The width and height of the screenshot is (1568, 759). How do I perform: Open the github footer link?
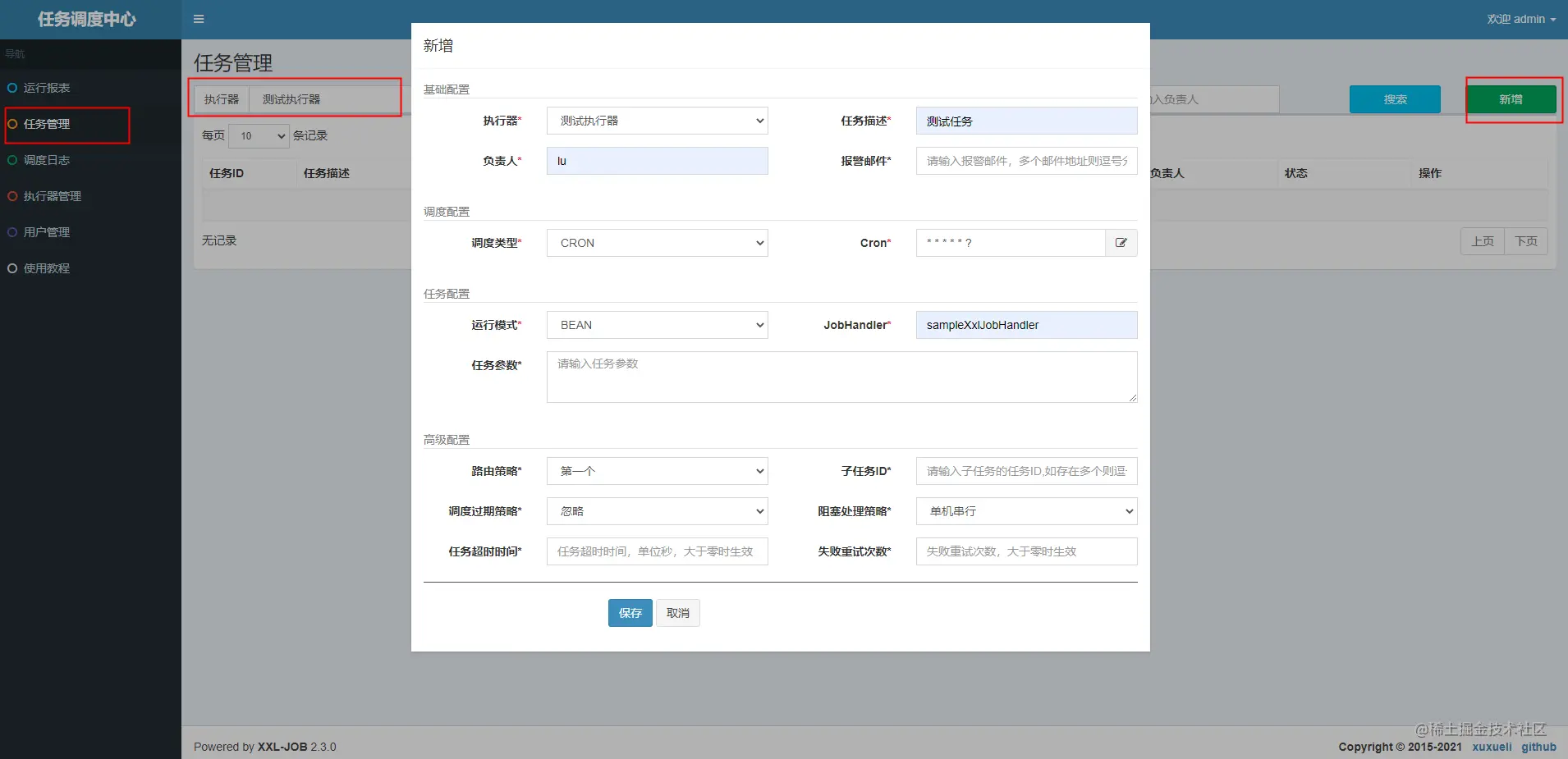1538,747
